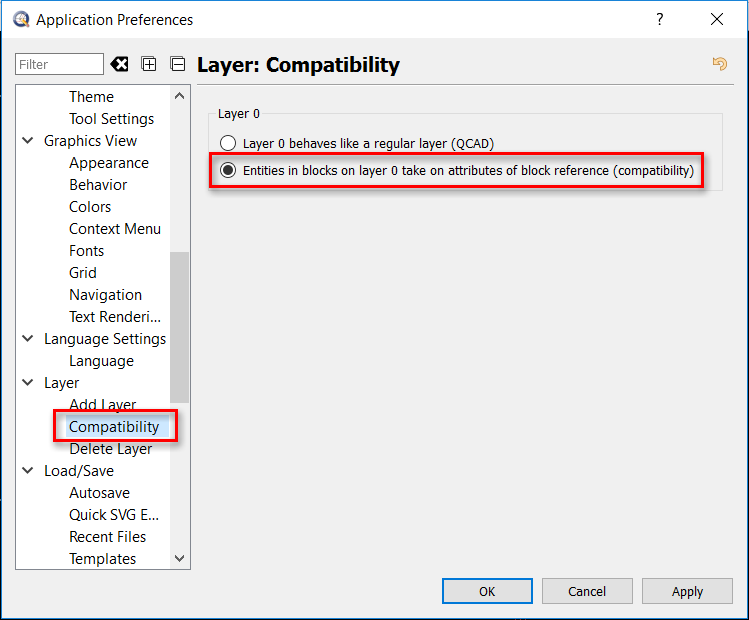The height and width of the screenshot is (620, 749).
Task: Confirm preferences with OK button
Action: (487, 591)
